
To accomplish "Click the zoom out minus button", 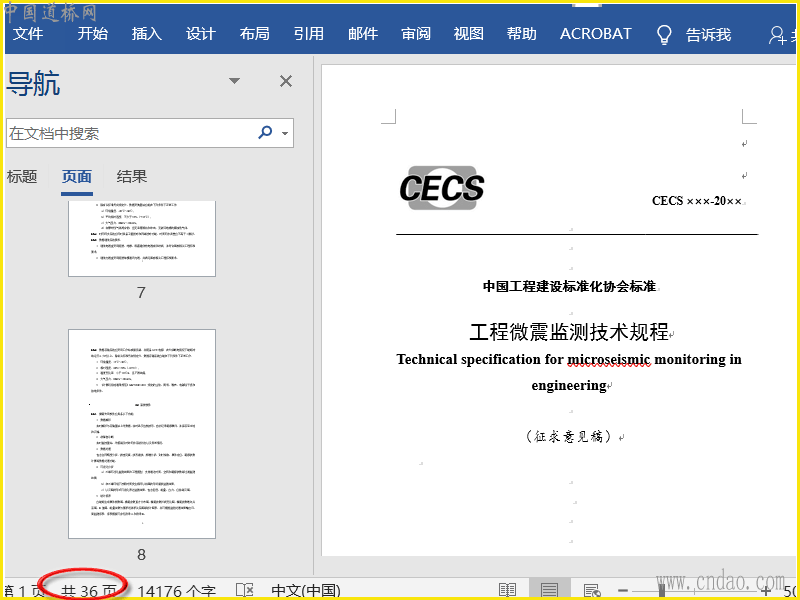I will 622,591.
